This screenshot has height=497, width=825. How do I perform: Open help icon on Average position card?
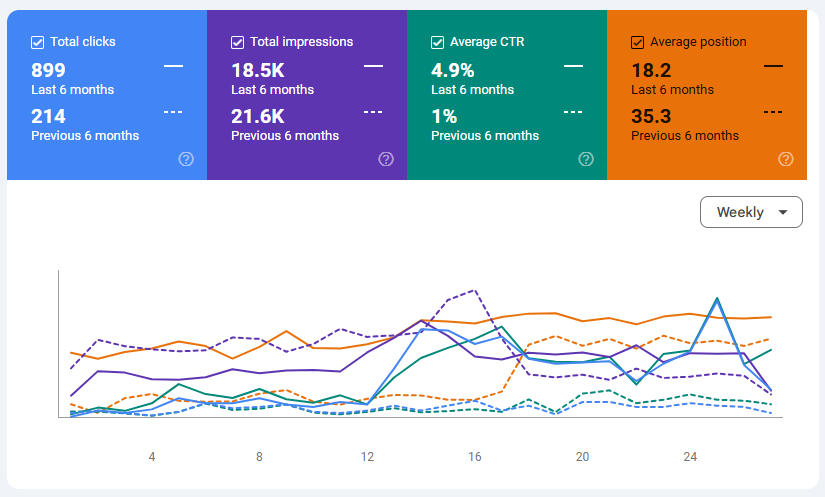pos(786,159)
